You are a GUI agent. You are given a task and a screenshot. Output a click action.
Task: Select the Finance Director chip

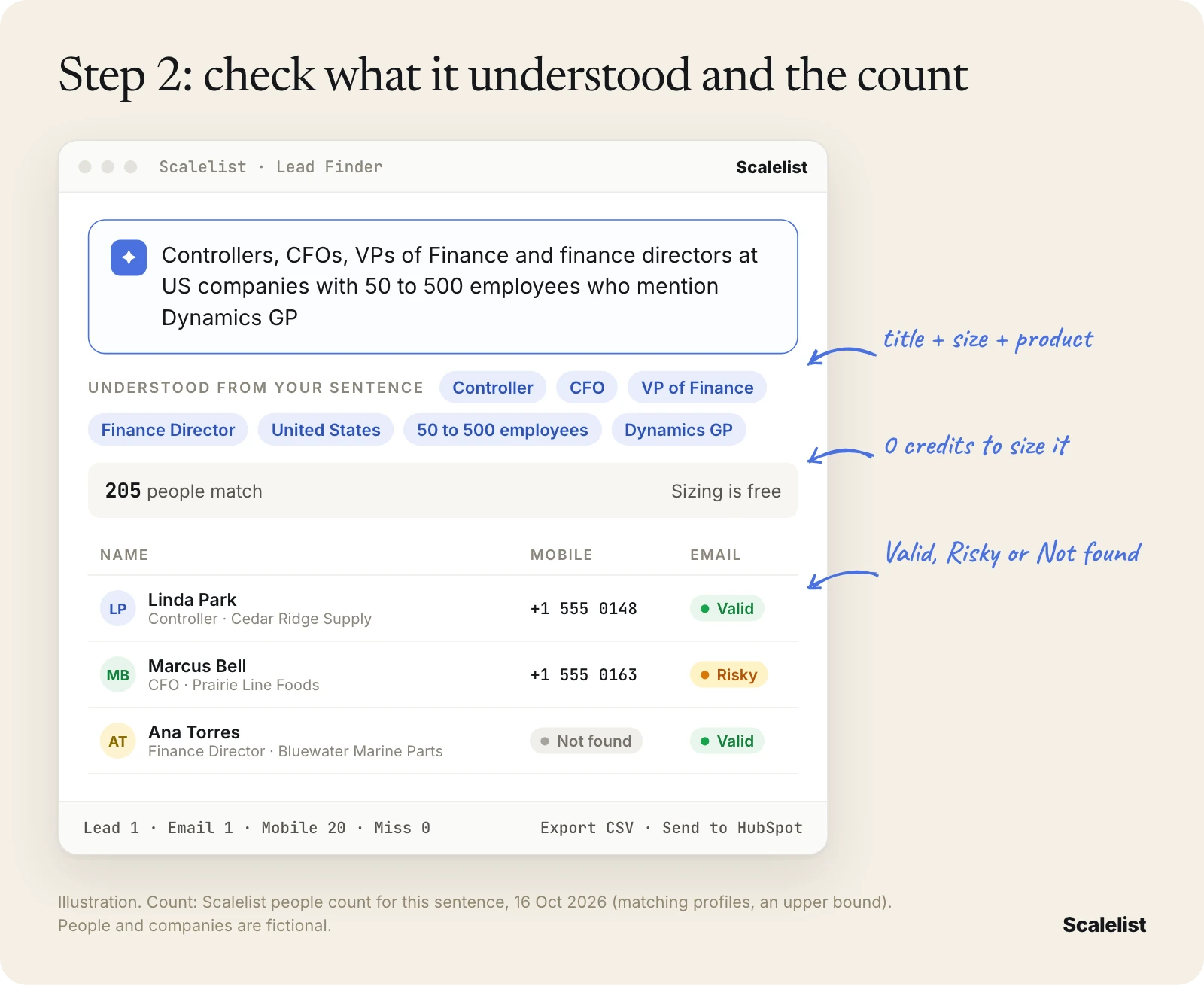pos(168,430)
